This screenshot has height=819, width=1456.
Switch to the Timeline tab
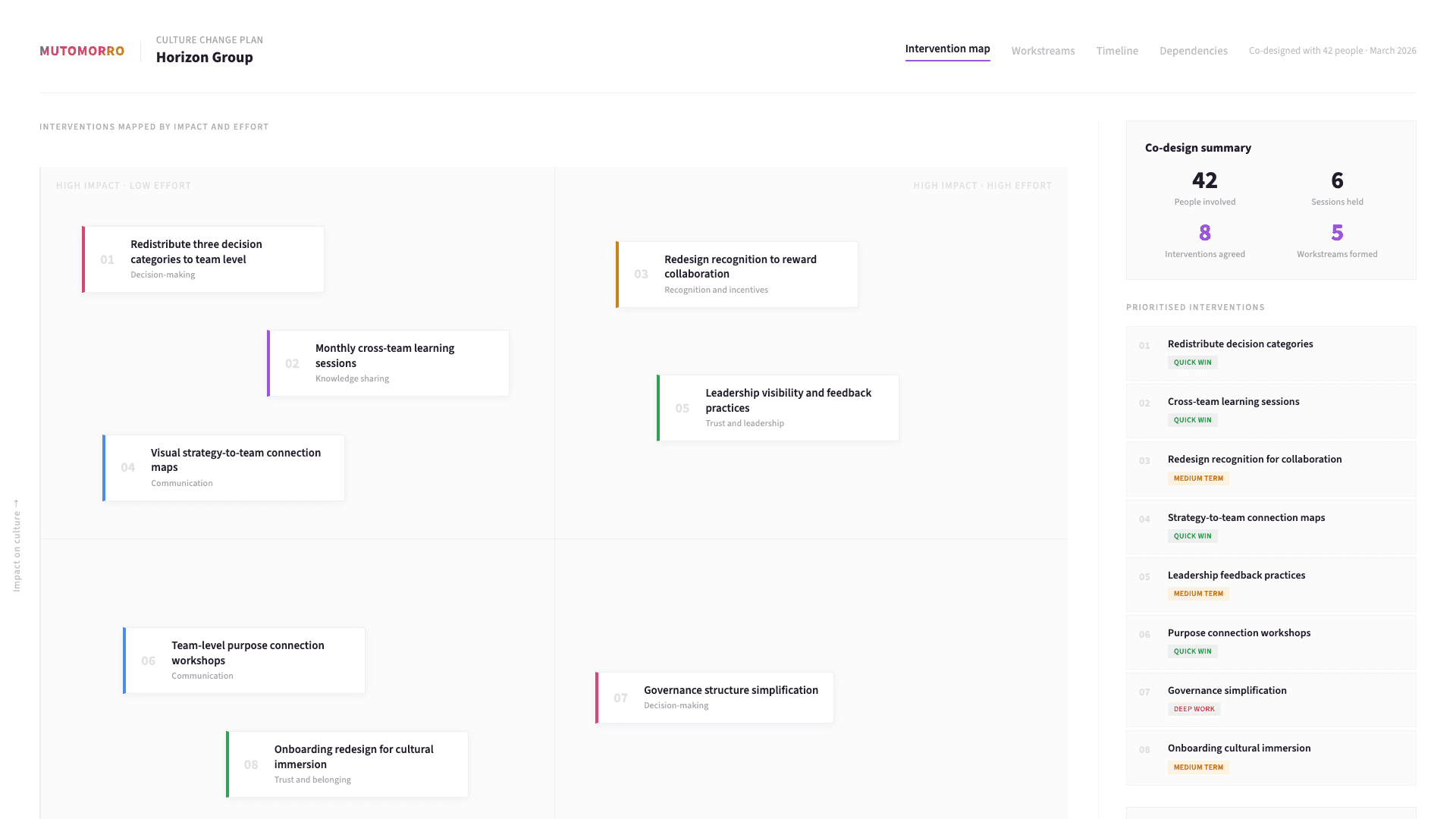click(x=1116, y=51)
